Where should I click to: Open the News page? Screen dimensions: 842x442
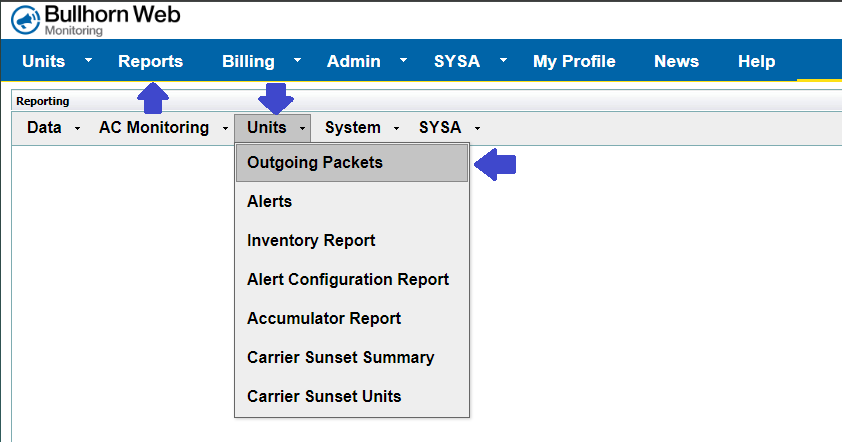coord(677,61)
